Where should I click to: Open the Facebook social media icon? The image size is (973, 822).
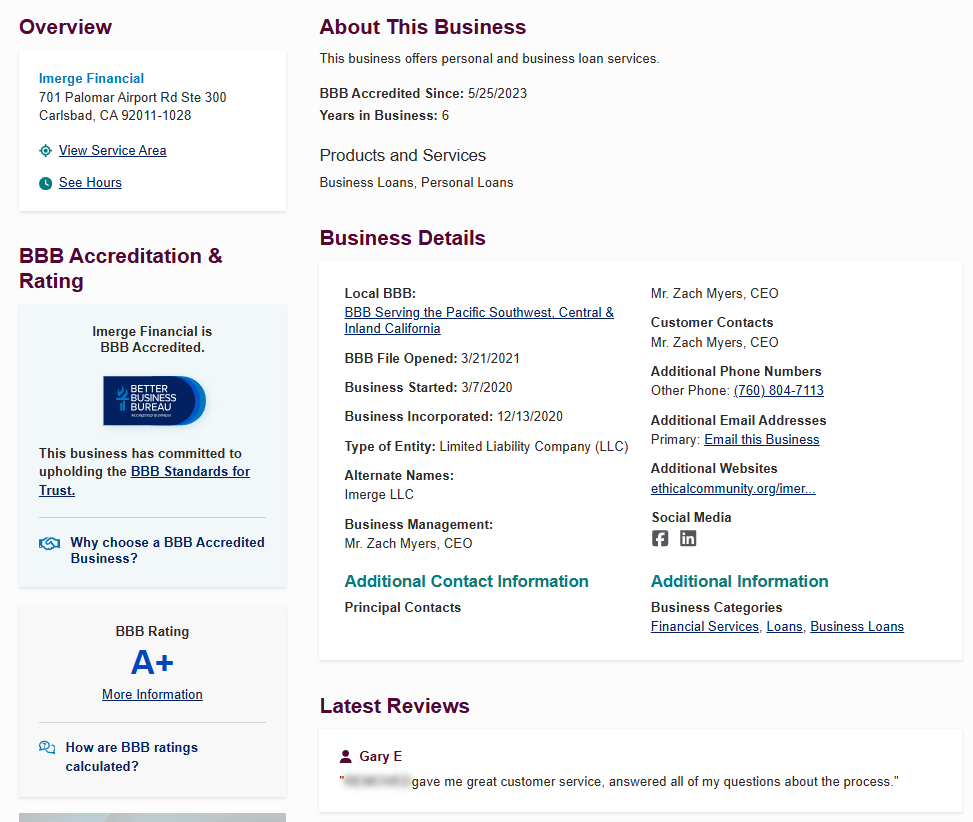(660, 538)
